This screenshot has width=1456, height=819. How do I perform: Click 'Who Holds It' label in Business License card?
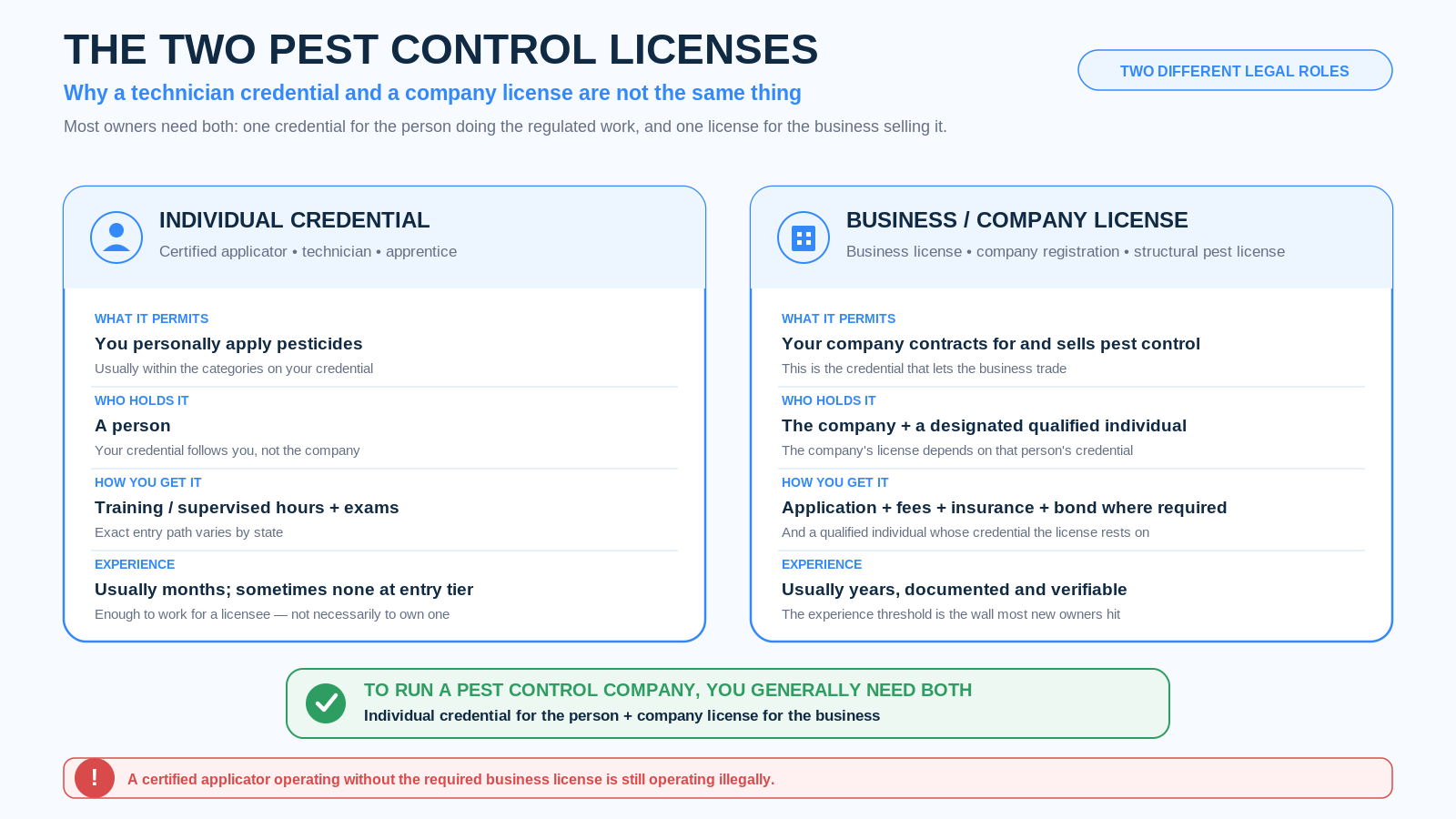click(828, 400)
